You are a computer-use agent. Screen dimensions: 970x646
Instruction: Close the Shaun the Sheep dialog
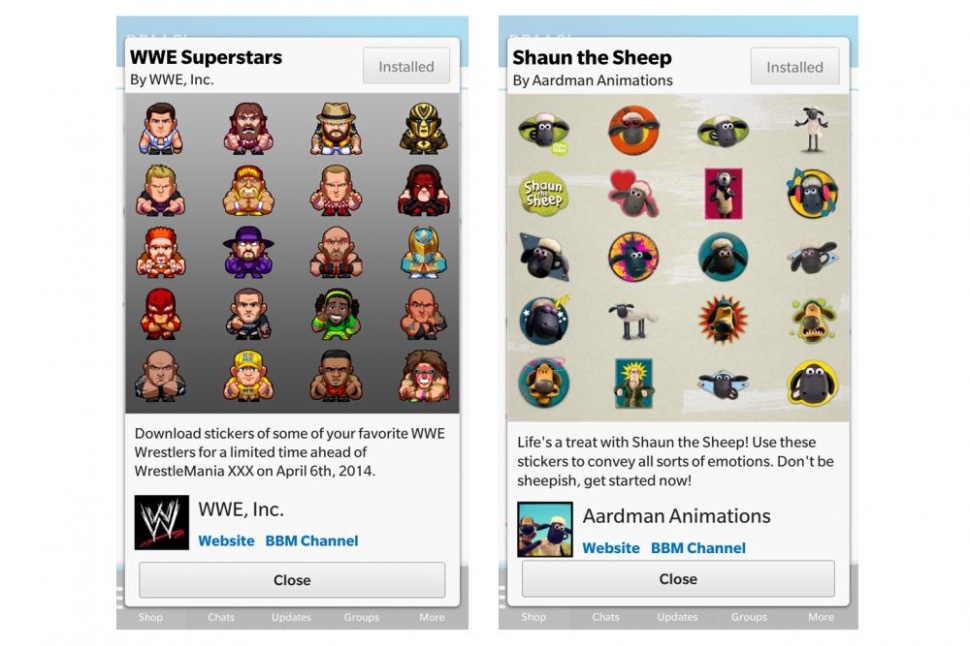678,579
